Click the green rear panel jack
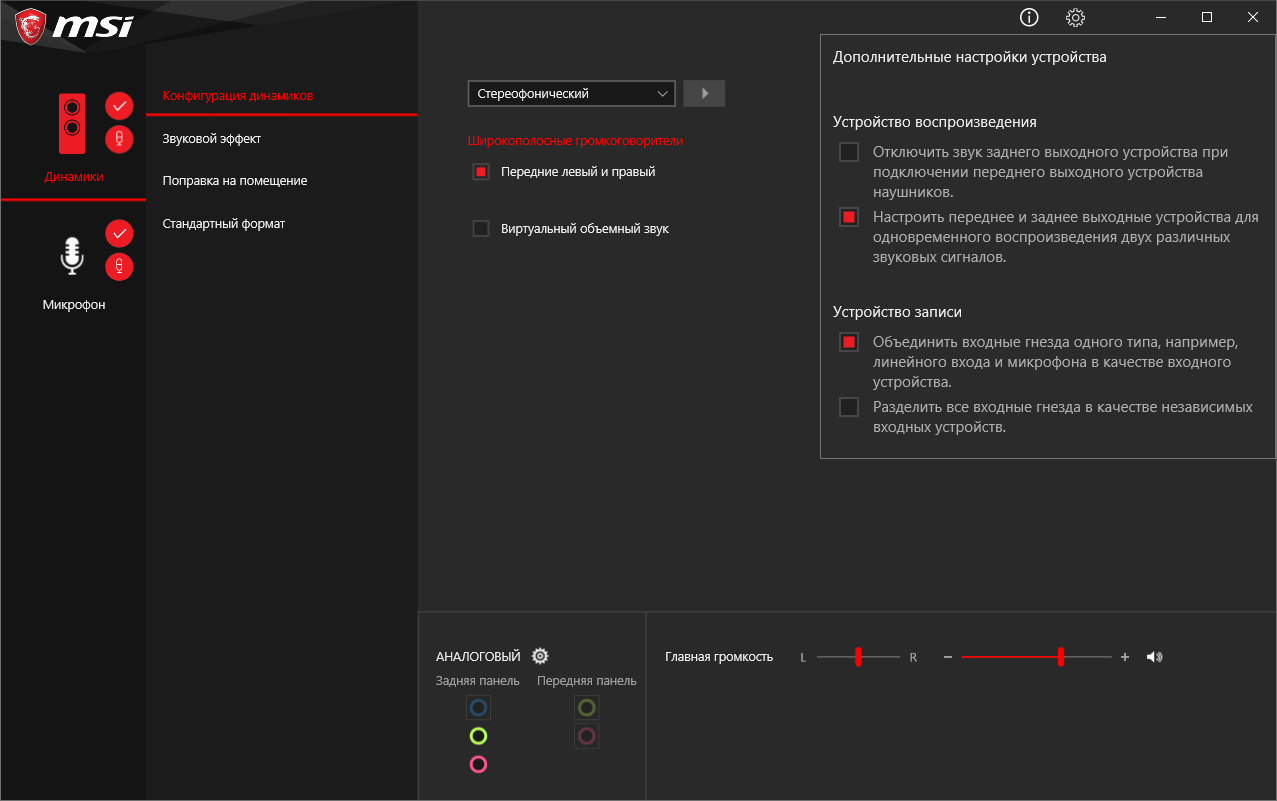This screenshot has width=1277, height=801. pos(478,736)
